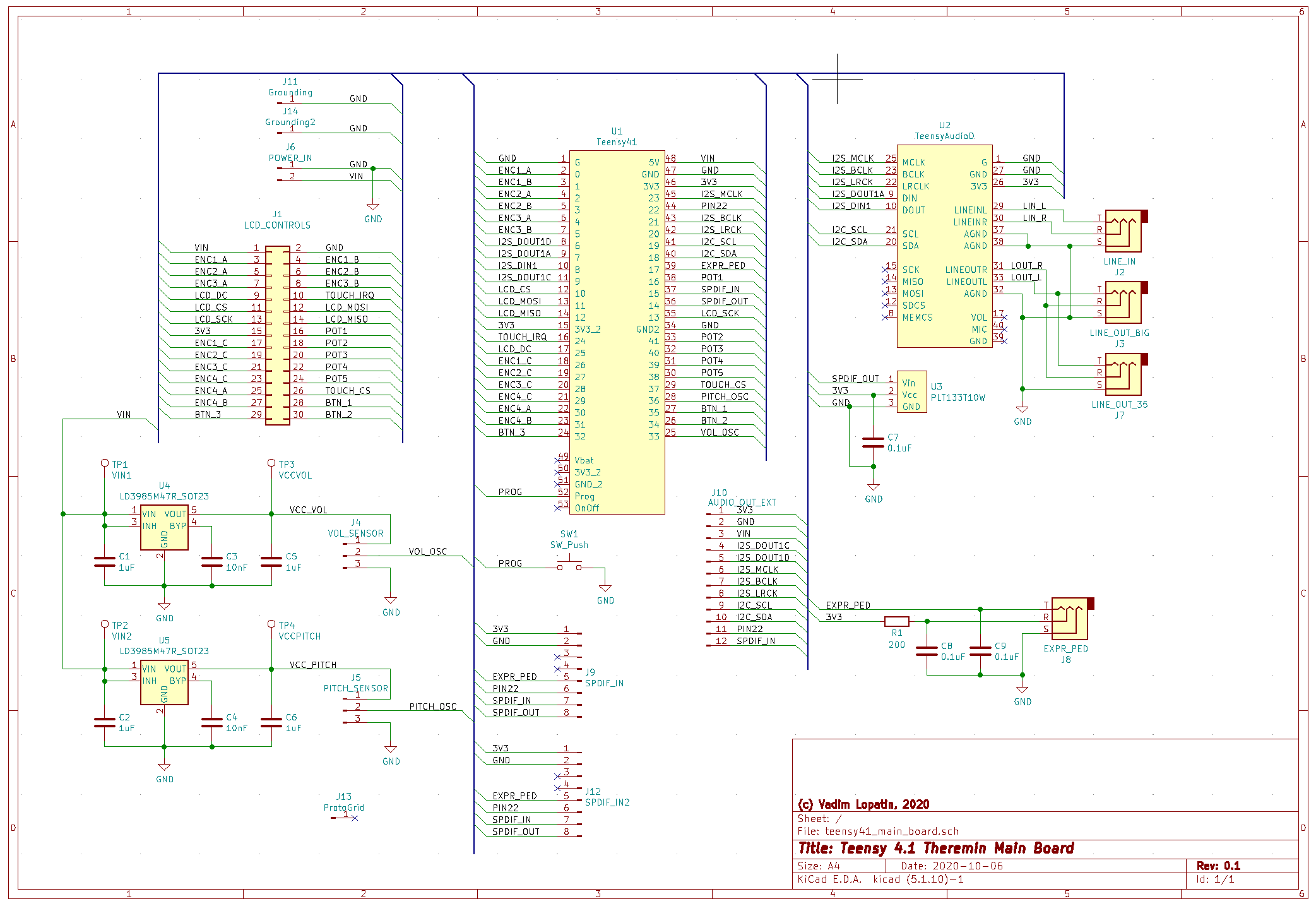
Task: Click test point TP1 VIN1 circle
Action: pos(105,463)
